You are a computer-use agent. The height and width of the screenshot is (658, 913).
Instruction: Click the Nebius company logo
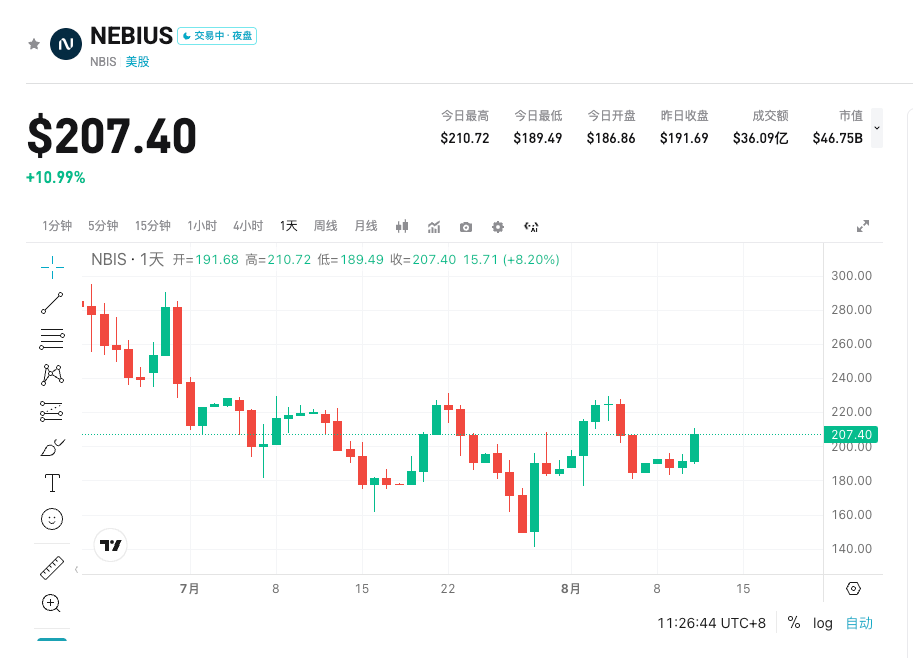[x=66, y=44]
